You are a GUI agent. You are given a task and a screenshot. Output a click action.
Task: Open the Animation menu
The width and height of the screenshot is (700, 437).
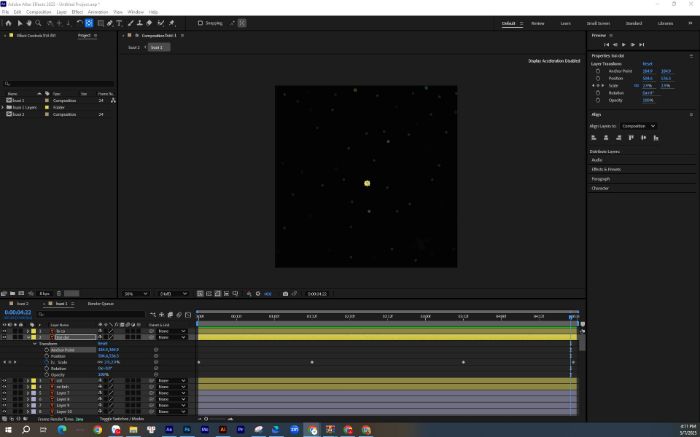98,12
